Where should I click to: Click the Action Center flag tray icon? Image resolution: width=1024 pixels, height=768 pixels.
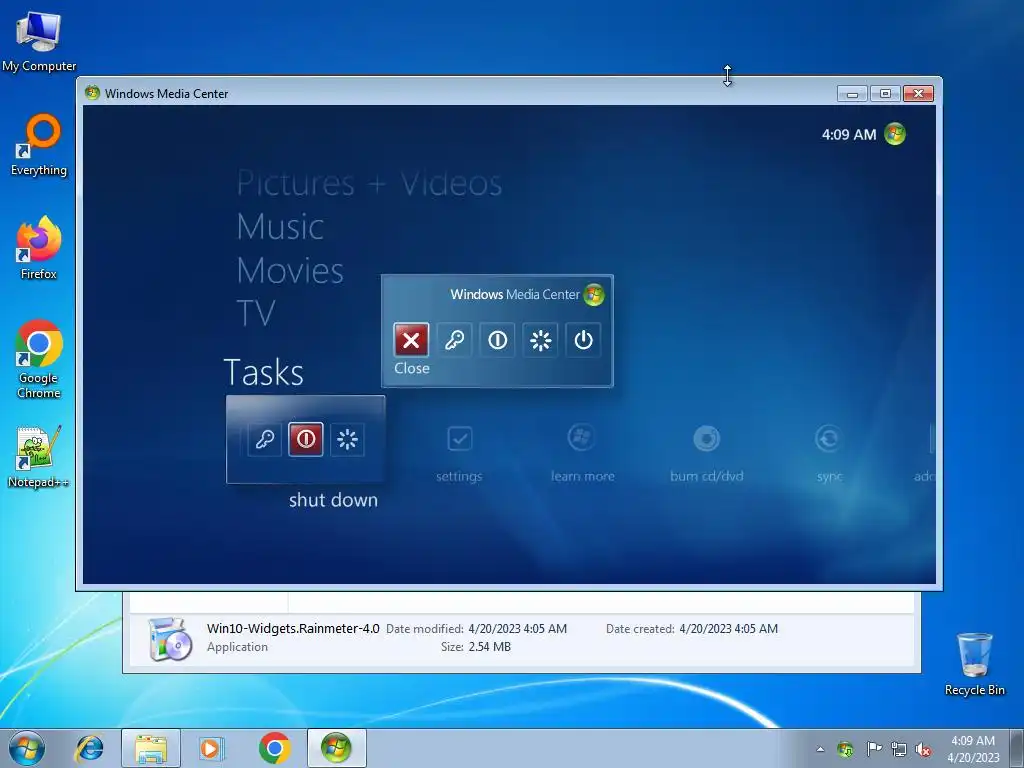pos(873,749)
